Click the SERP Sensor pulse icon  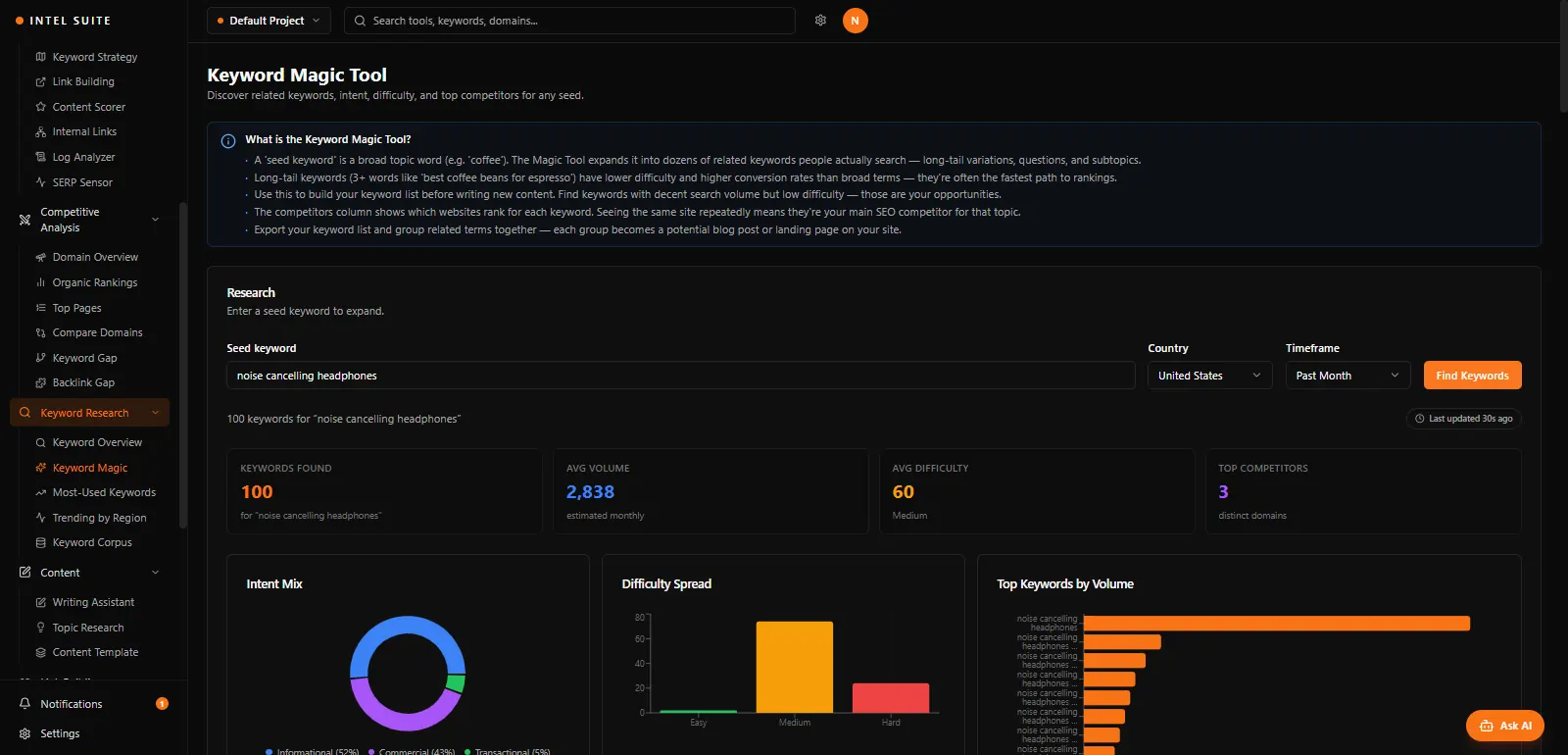click(40, 182)
